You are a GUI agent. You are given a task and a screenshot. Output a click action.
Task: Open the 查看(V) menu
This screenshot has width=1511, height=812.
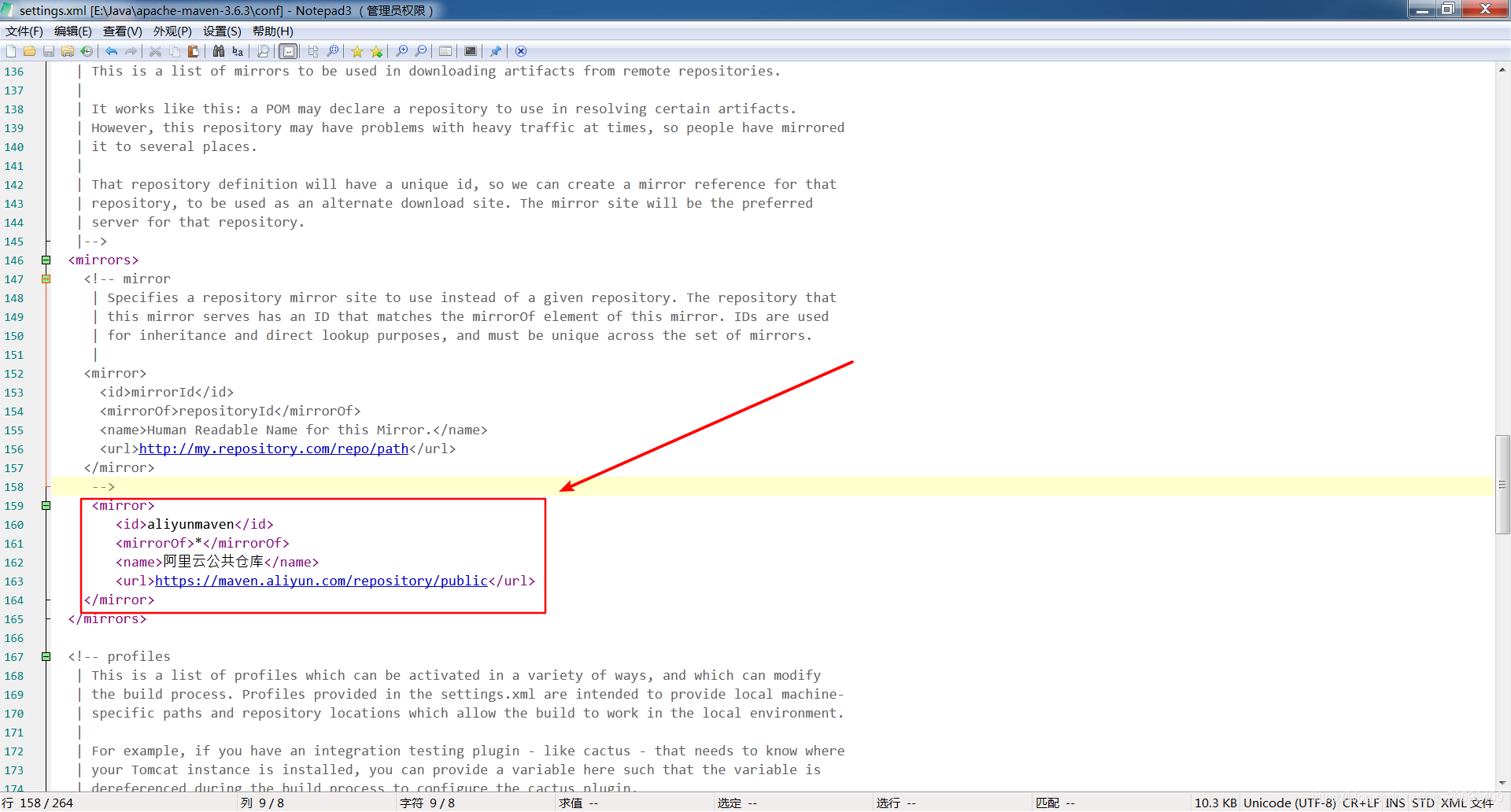123,31
